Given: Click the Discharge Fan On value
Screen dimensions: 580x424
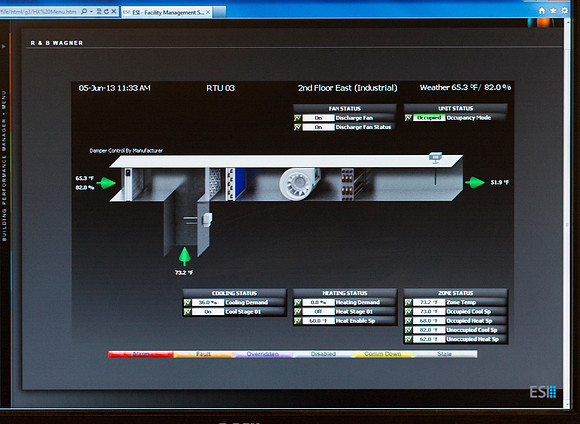Looking at the screenshot, I should point(318,118).
